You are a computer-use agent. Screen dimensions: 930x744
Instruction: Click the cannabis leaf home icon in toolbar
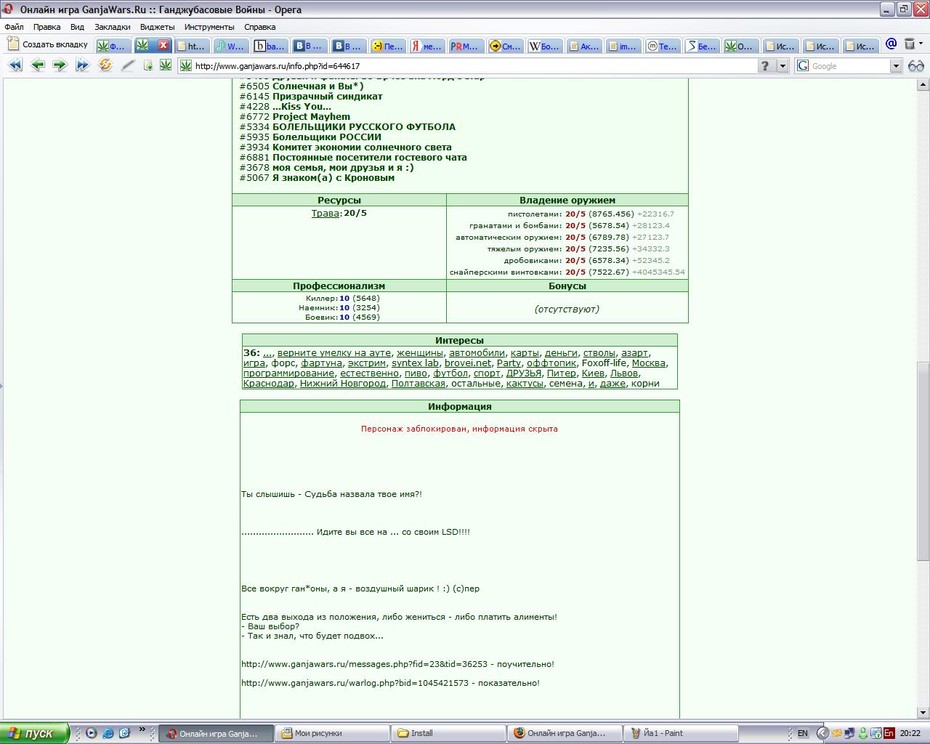pos(165,65)
